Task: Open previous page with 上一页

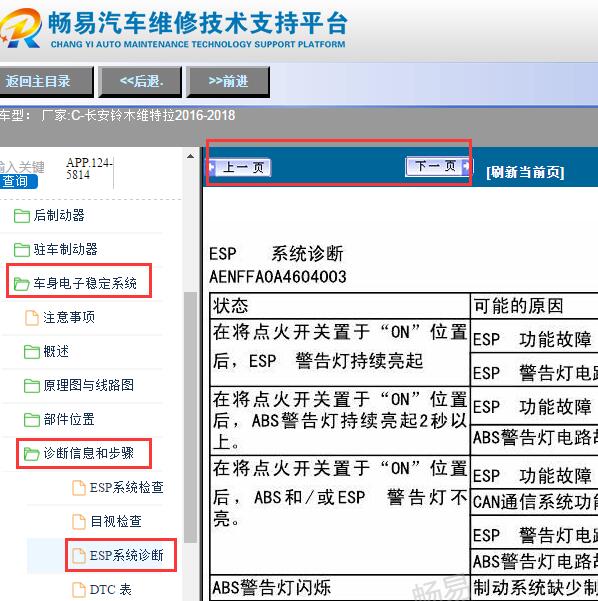Action: [x=240, y=167]
